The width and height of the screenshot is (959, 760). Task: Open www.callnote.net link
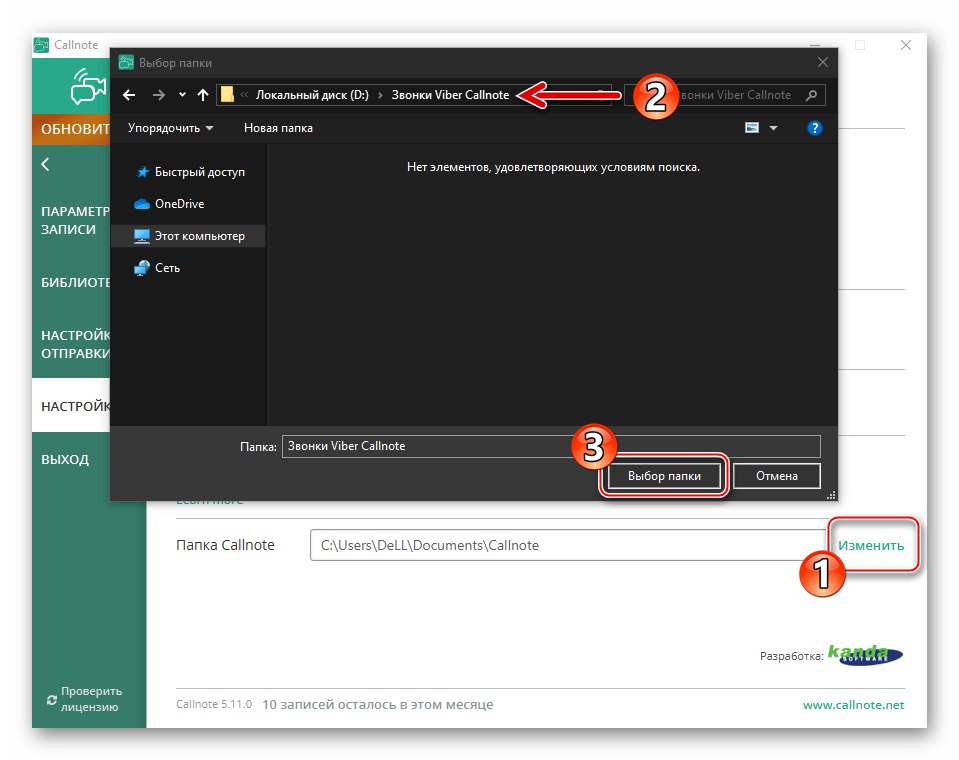pyautogui.click(x=853, y=705)
